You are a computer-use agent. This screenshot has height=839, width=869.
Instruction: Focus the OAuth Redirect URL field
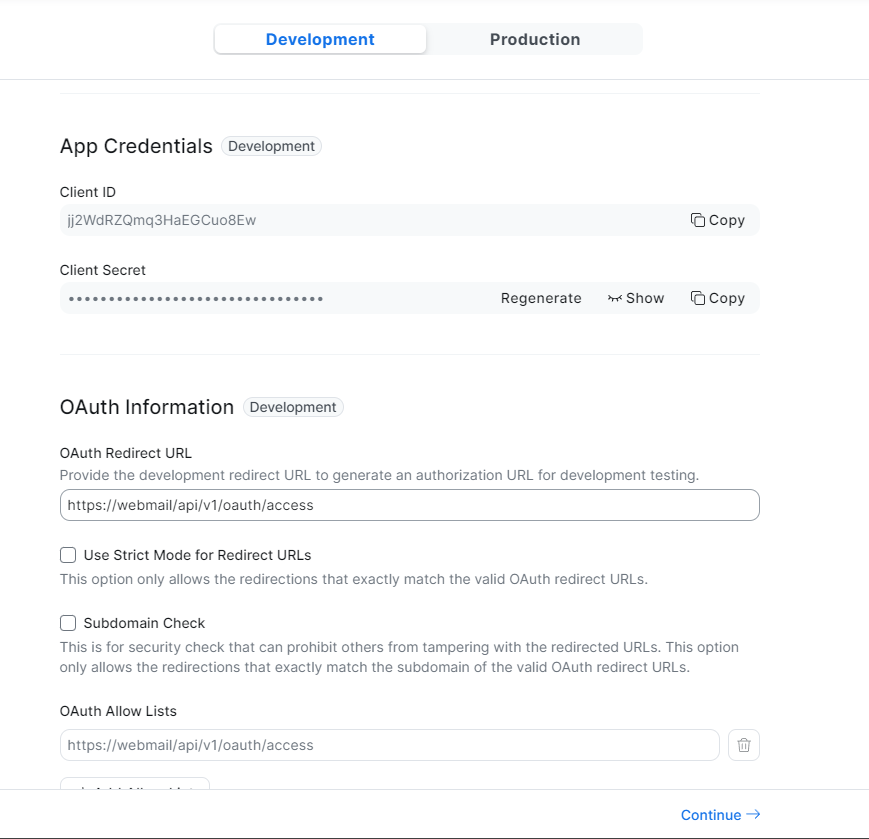tap(409, 505)
